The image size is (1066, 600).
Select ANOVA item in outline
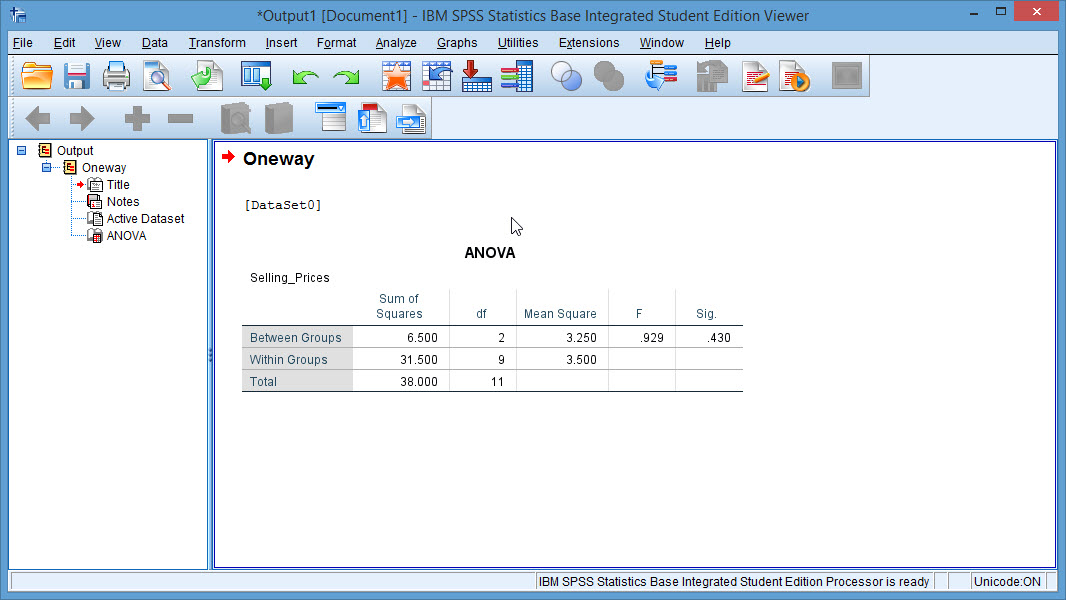tap(126, 235)
